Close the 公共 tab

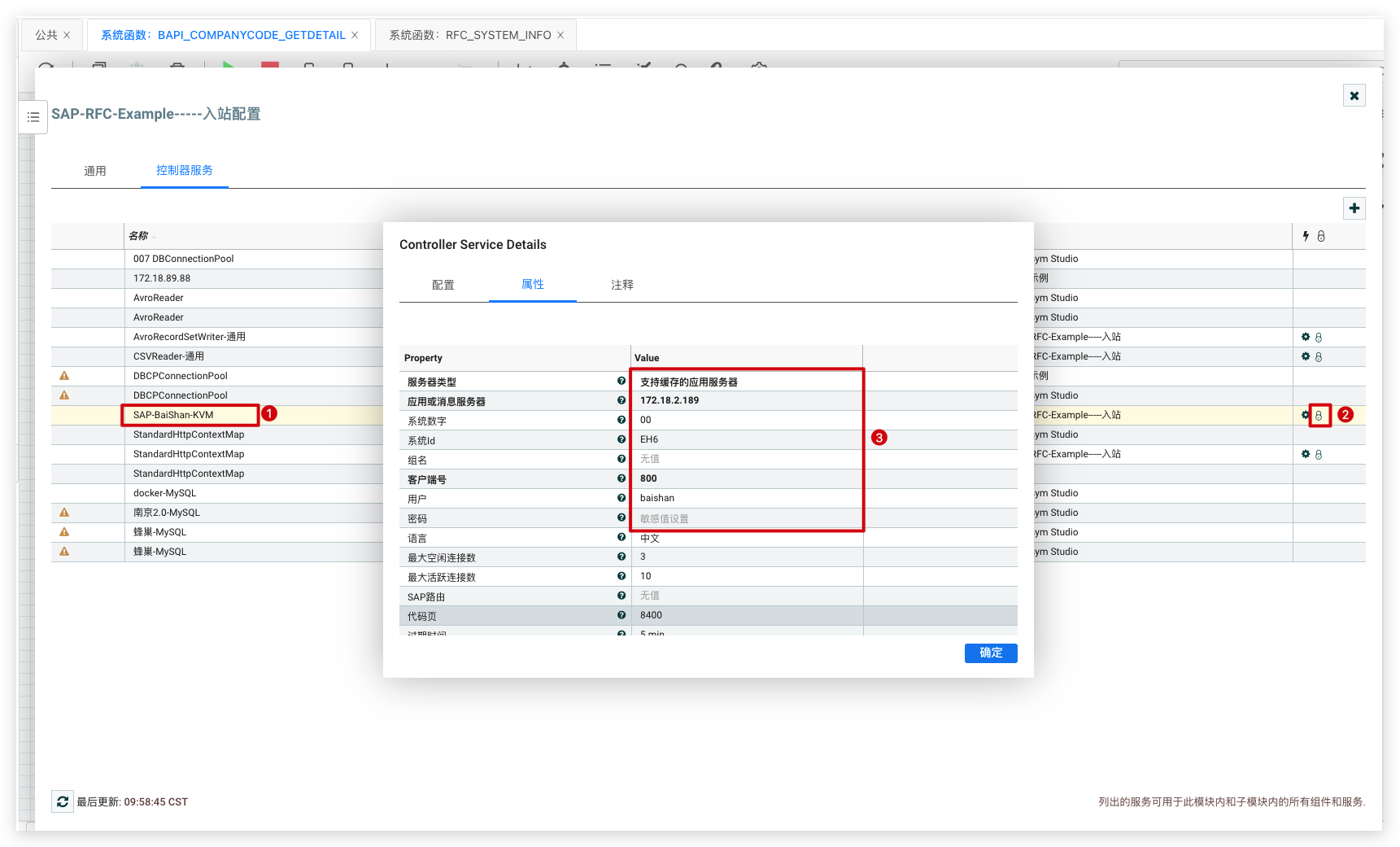click(67, 35)
